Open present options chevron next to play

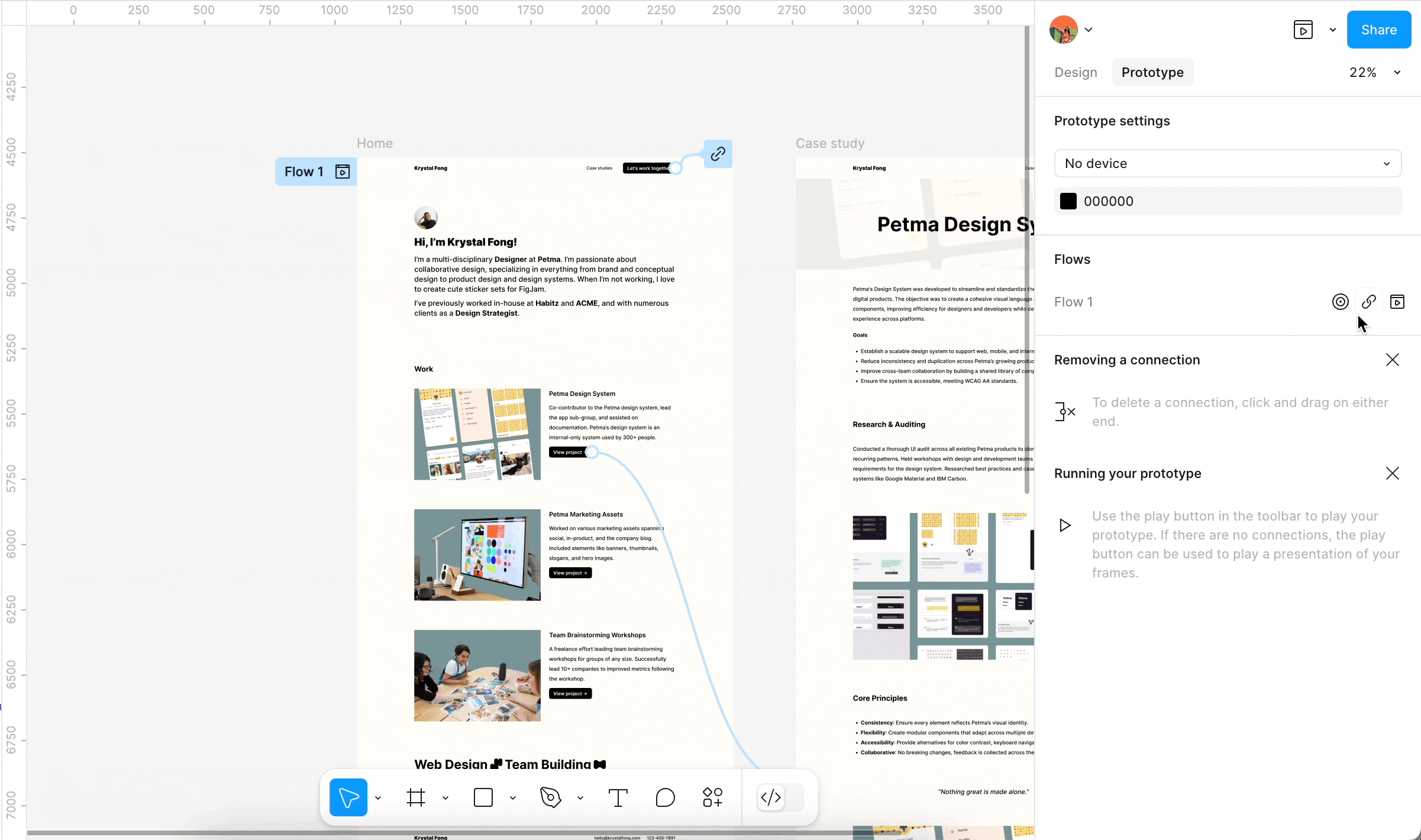tap(1332, 30)
